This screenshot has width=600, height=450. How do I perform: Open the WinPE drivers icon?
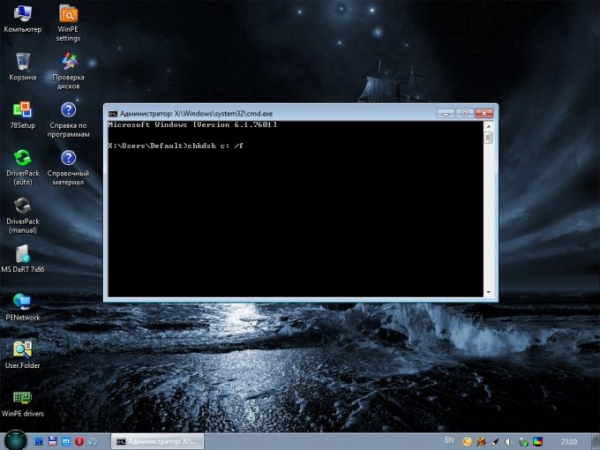point(22,397)
